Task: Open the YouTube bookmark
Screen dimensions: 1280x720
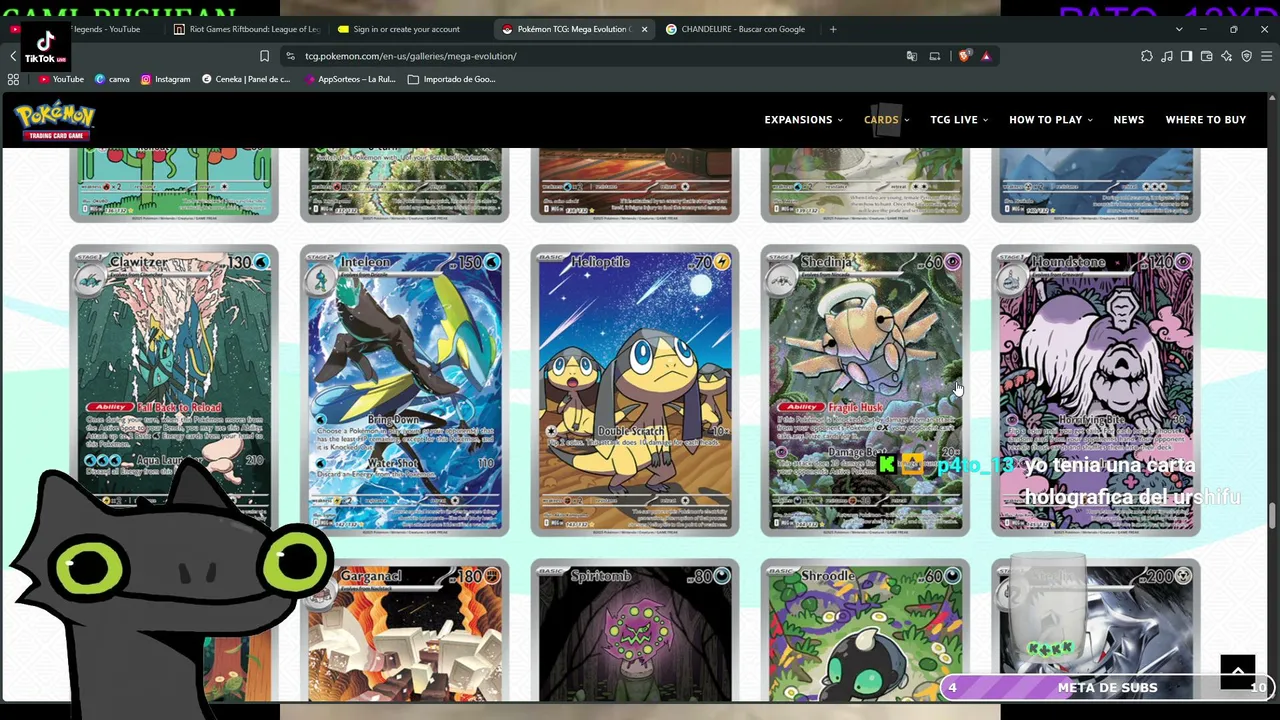Action: (61, 79)
